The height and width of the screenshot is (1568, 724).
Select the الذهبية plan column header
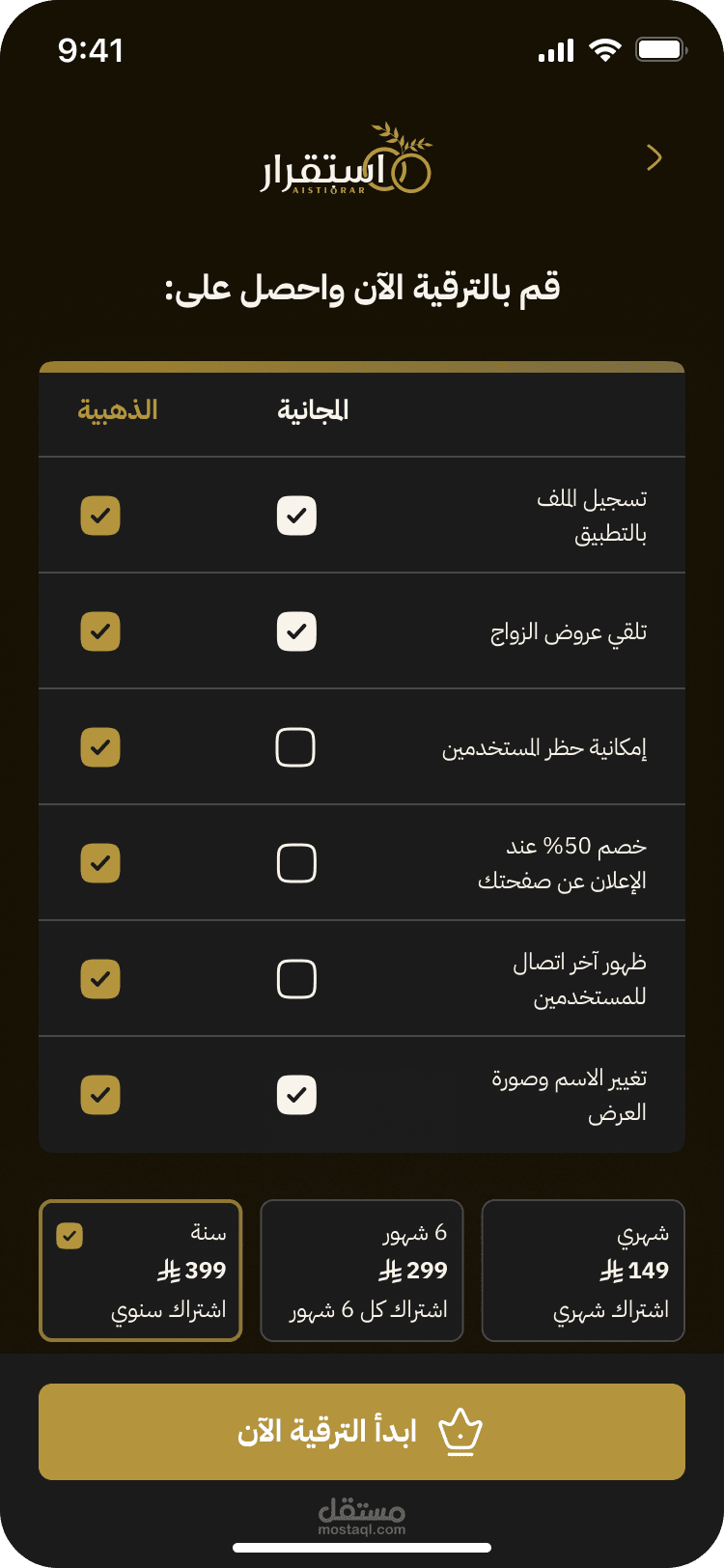tap(118, 410)
